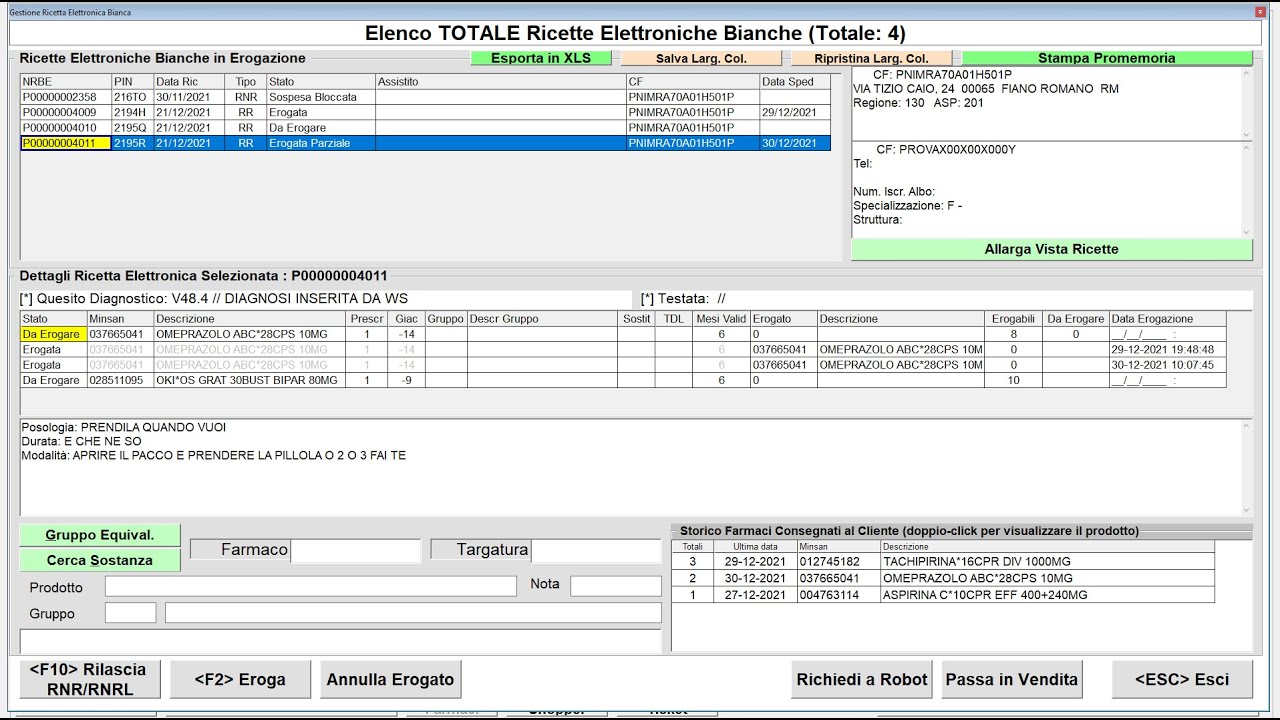Screen dimensions: 1280x720
Task: Click the Cerca Sostanza button
Action: tap(100, 560)
